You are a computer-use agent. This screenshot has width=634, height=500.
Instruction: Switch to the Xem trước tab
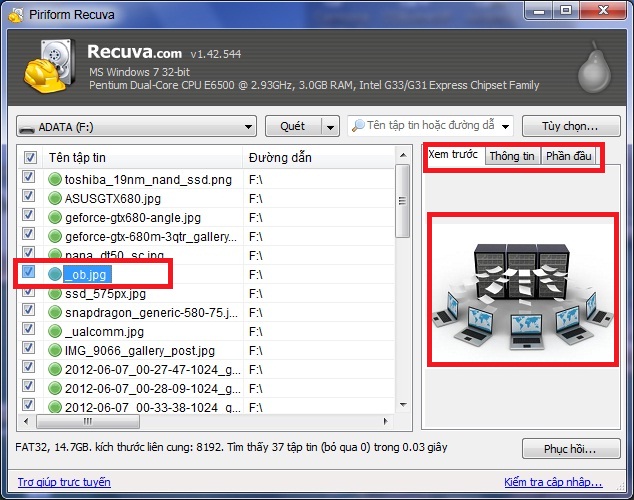pos(453,154)
